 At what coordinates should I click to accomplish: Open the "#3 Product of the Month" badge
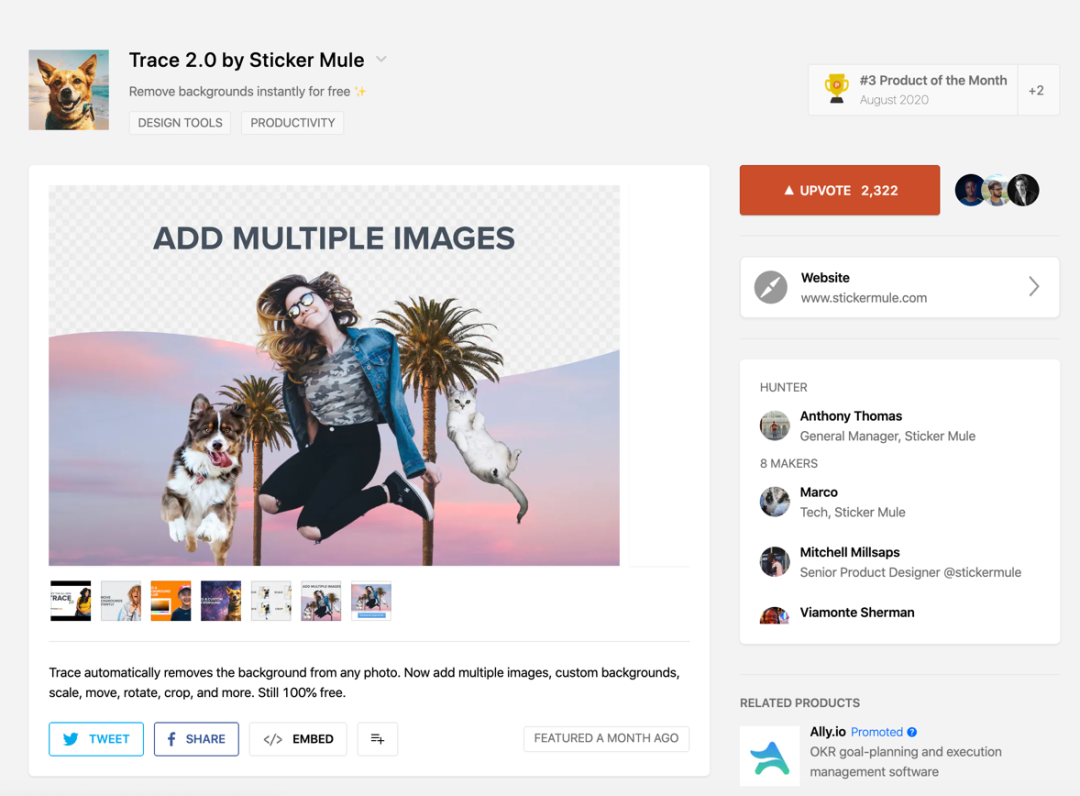click(x=913, y=90)
